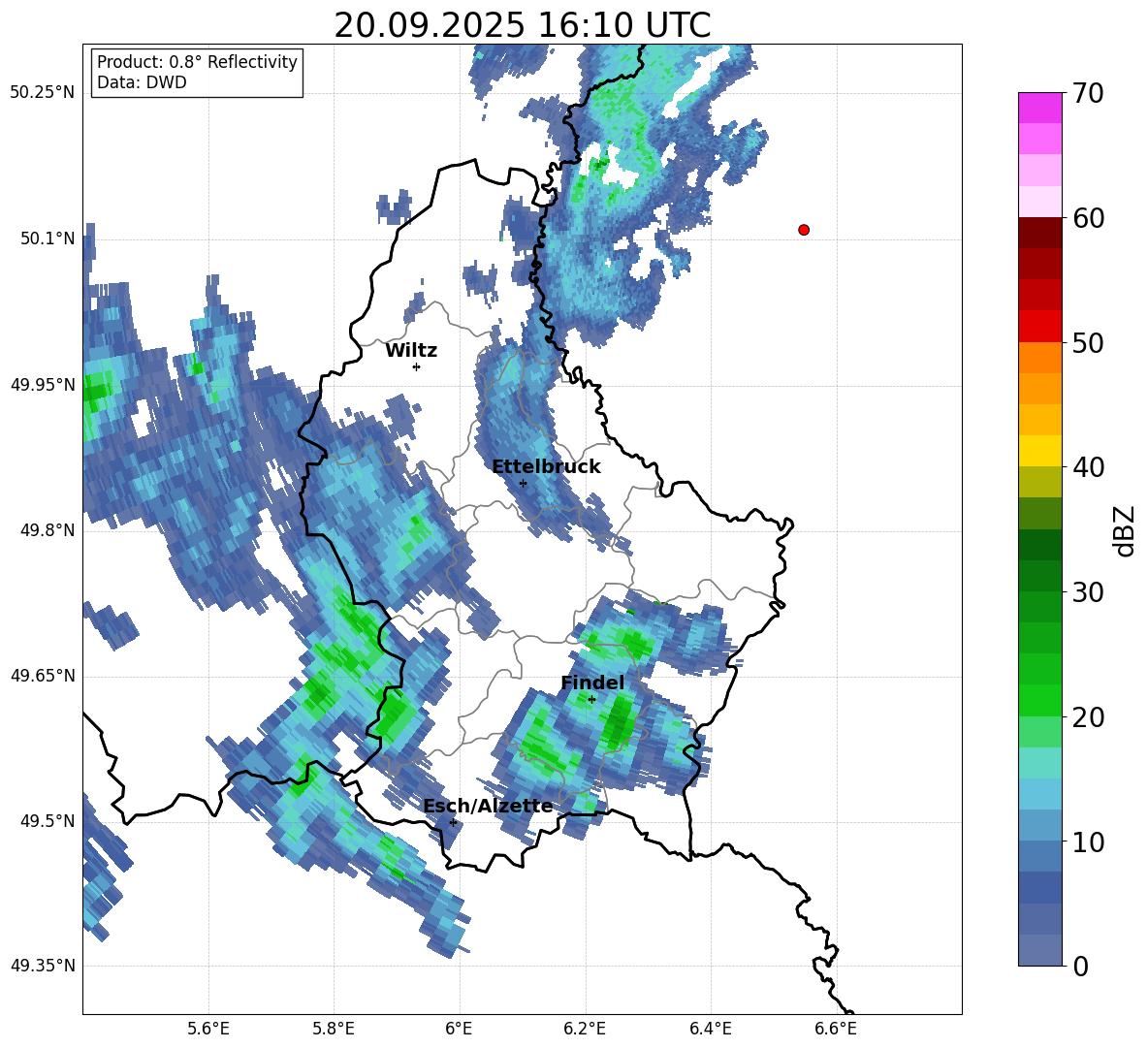
Task: Click the dark red colorbar segment below 60
Action: (1039, 233)
